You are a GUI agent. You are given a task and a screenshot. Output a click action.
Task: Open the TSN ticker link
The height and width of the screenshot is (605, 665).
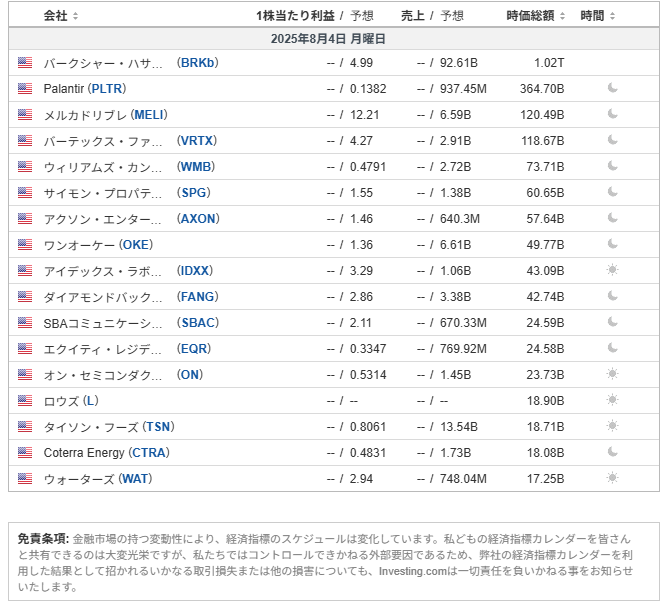pos(159,427)
